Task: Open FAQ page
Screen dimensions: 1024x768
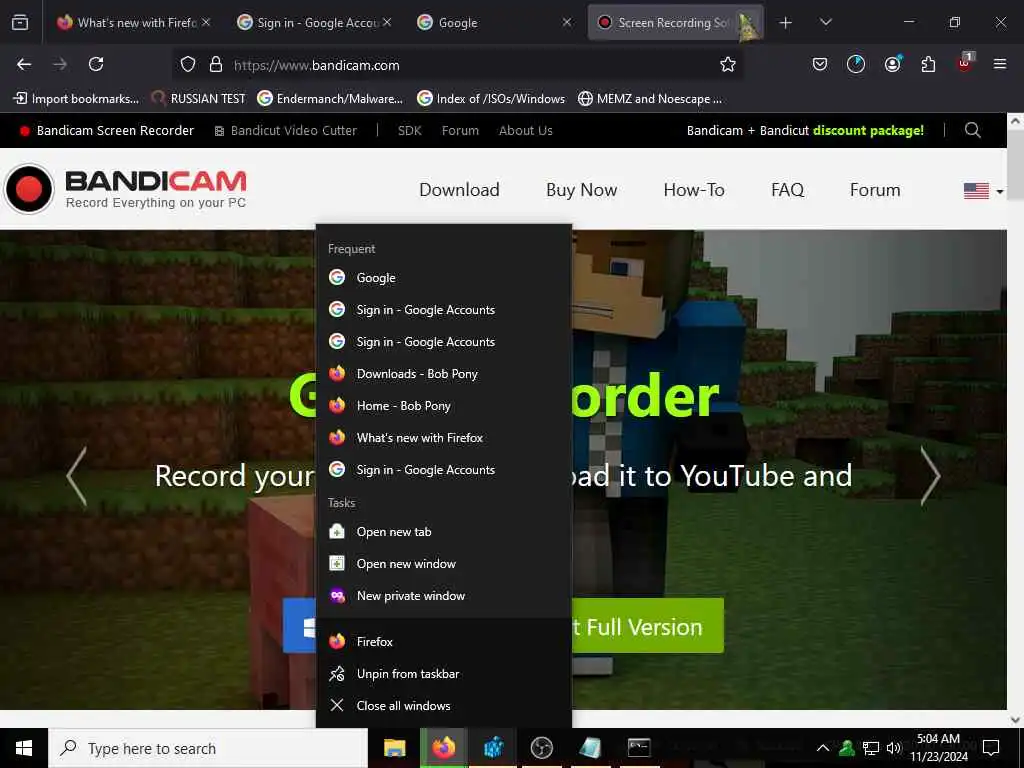Action: click(x=788, y=190)
